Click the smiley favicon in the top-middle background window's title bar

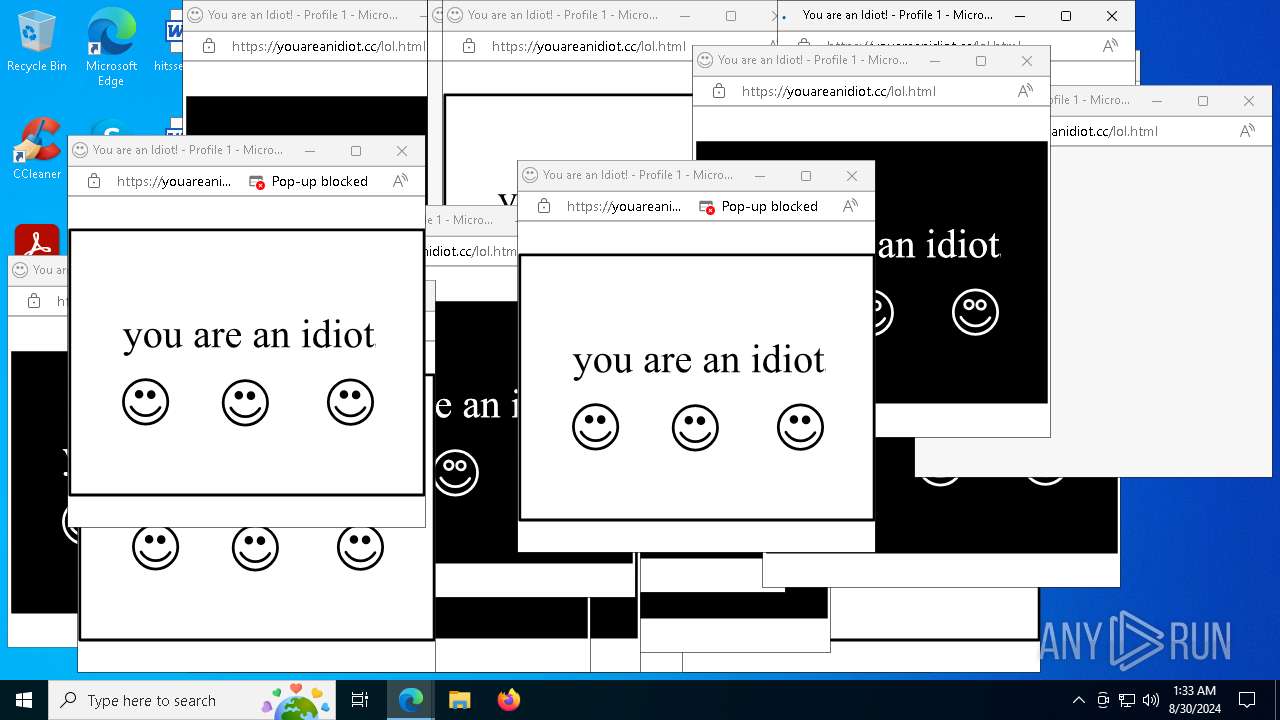pyautogui.click(x=455, y=15)
